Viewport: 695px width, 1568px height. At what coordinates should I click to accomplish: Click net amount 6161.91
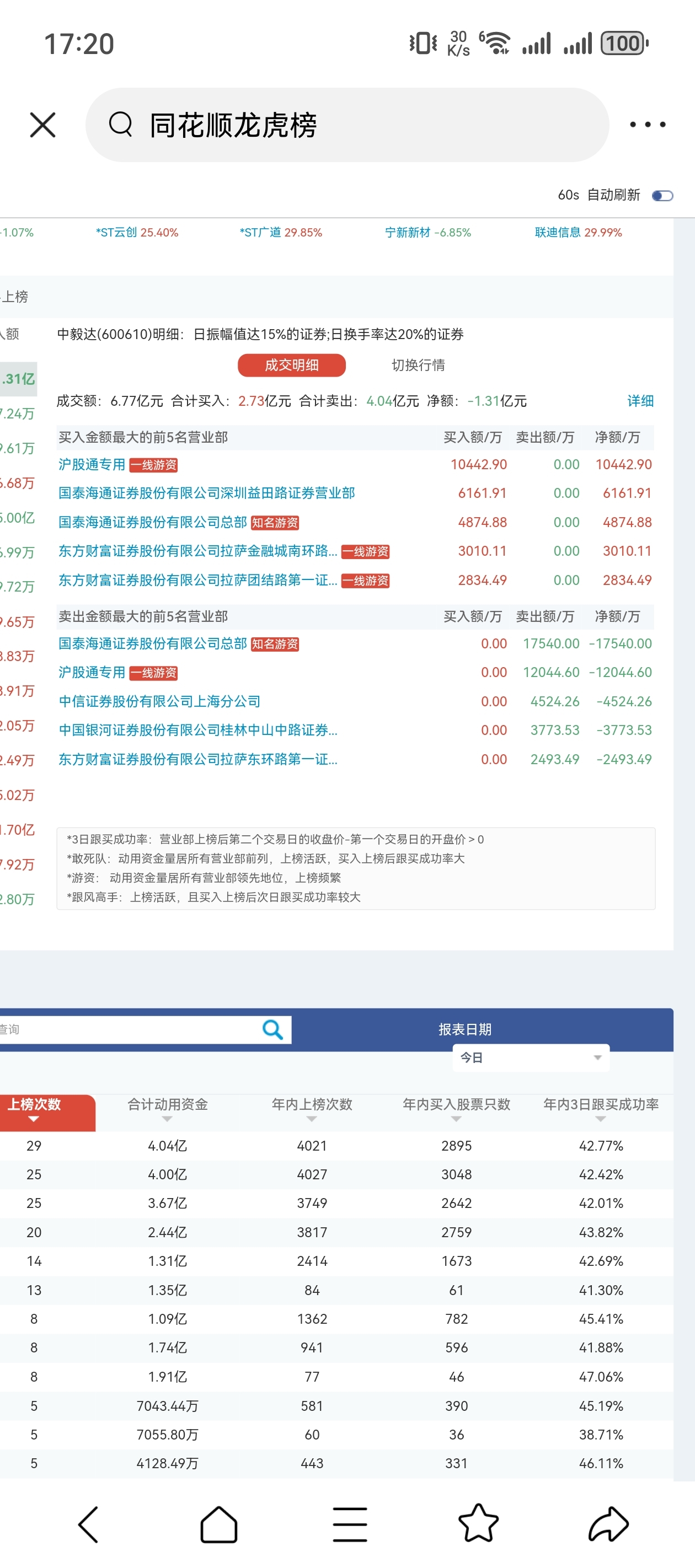627,493
